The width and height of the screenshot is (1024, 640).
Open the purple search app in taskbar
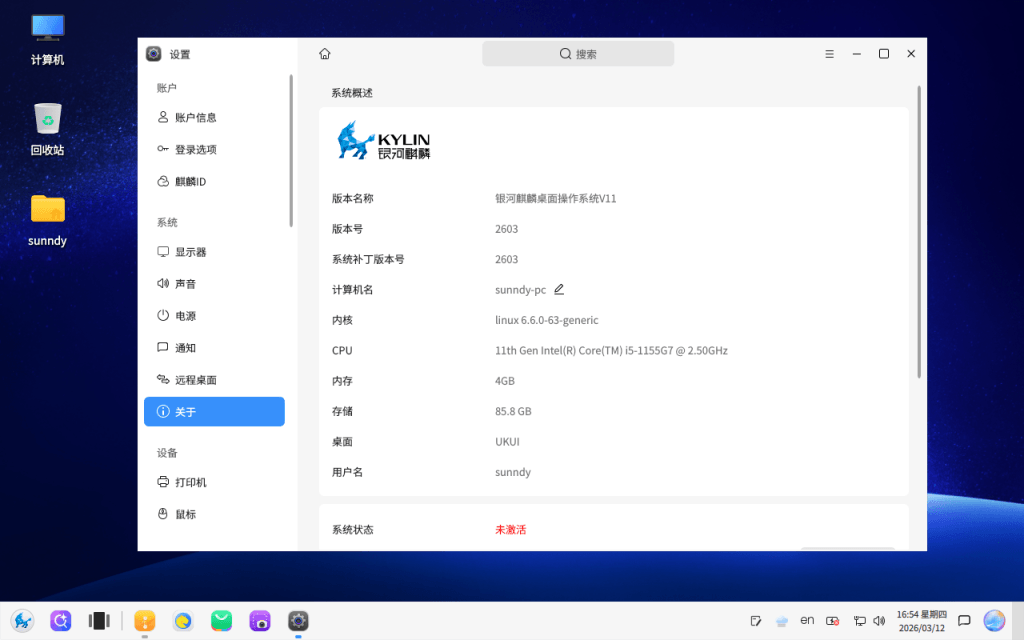[x=61, y=620]
